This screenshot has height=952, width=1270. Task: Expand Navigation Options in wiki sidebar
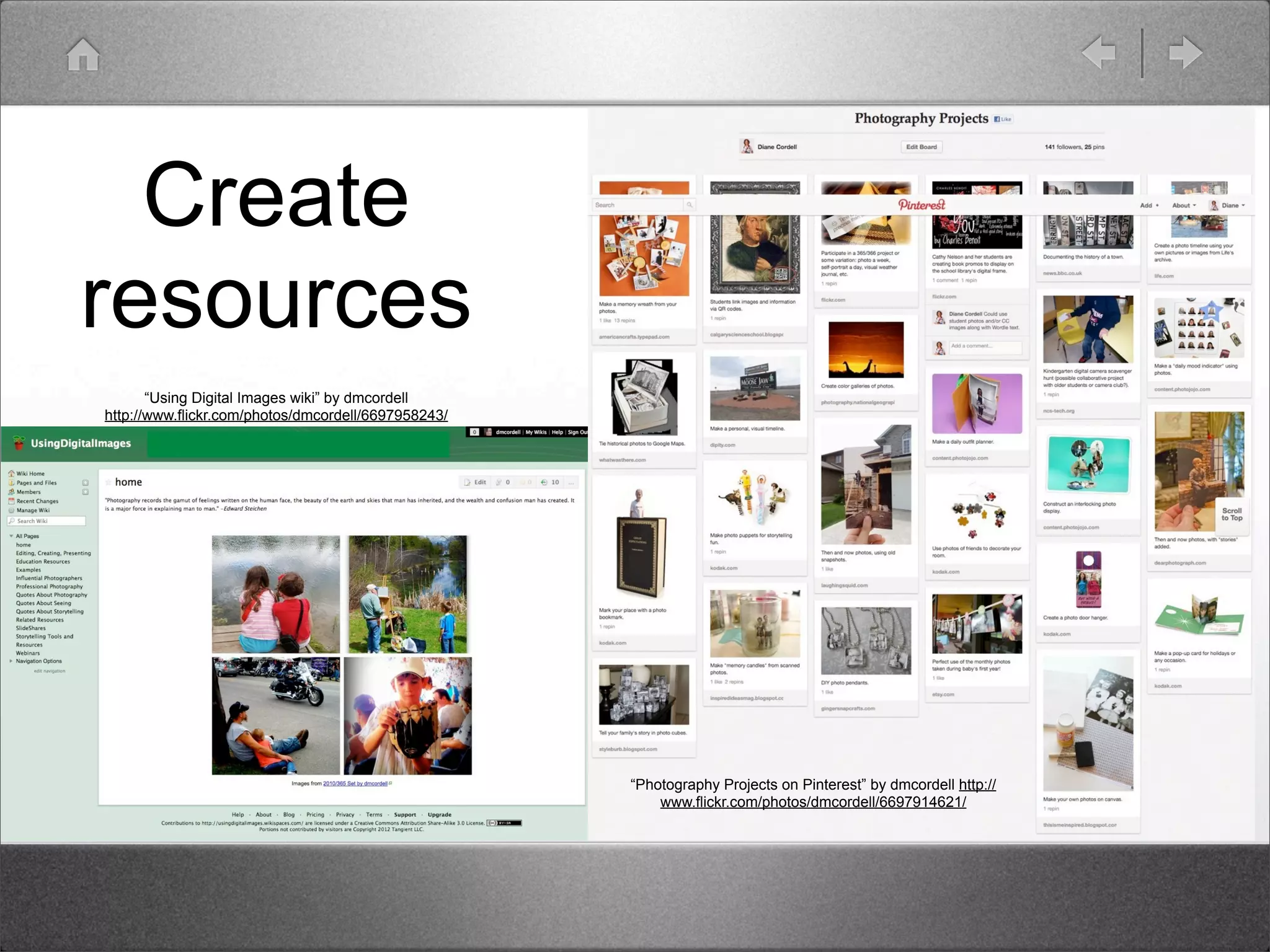[x=11, y=661]
